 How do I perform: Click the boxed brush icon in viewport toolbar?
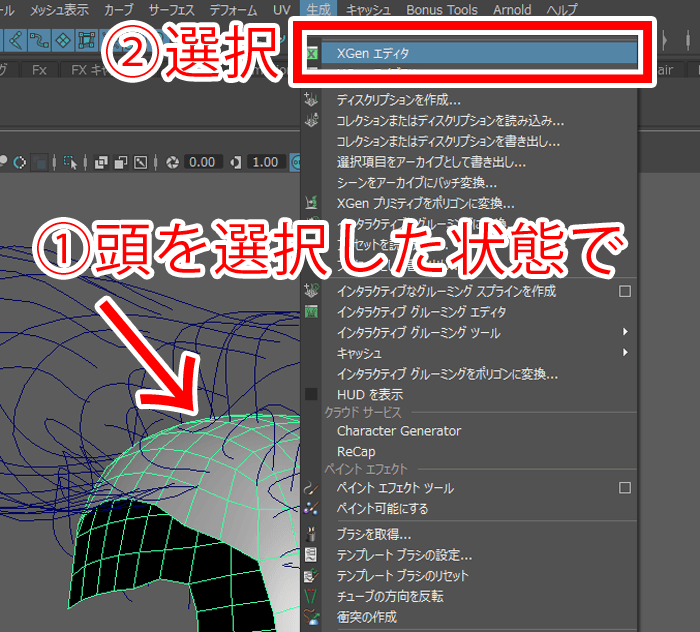click(141, 162)
